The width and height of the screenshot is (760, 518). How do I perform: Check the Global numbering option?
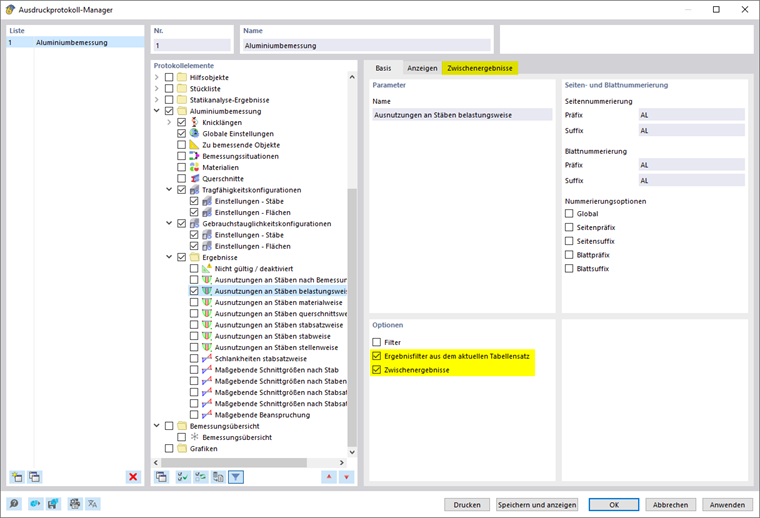tap(569, 214)
